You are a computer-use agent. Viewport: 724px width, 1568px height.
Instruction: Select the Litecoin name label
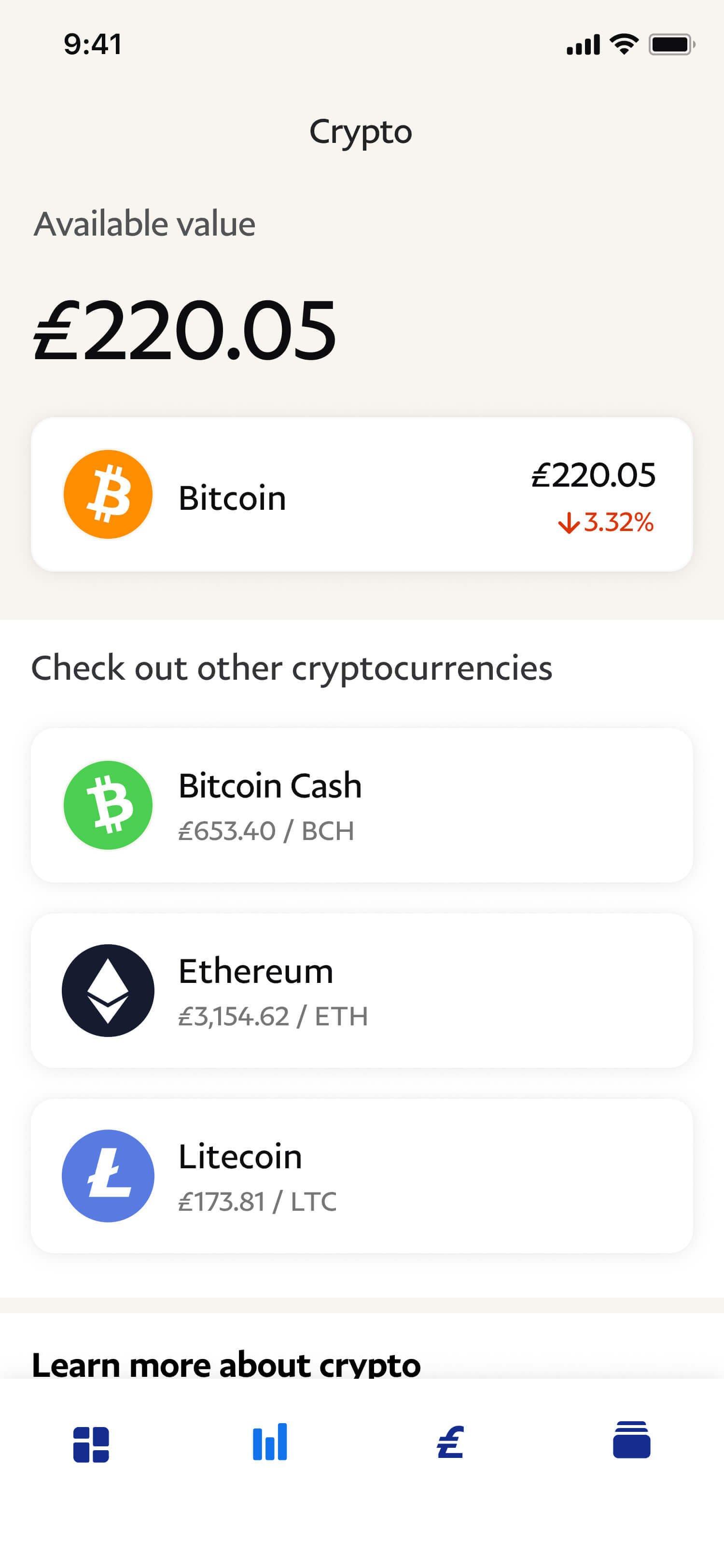tap(240, 1157)
